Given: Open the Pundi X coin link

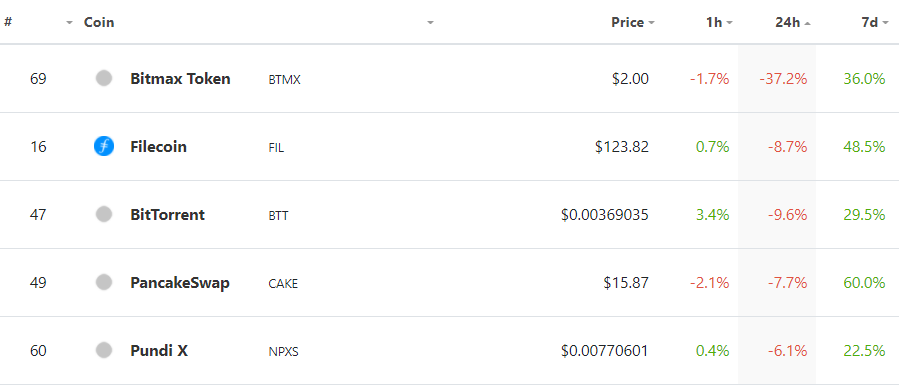Looking at the screenshot, I should 159,350.
